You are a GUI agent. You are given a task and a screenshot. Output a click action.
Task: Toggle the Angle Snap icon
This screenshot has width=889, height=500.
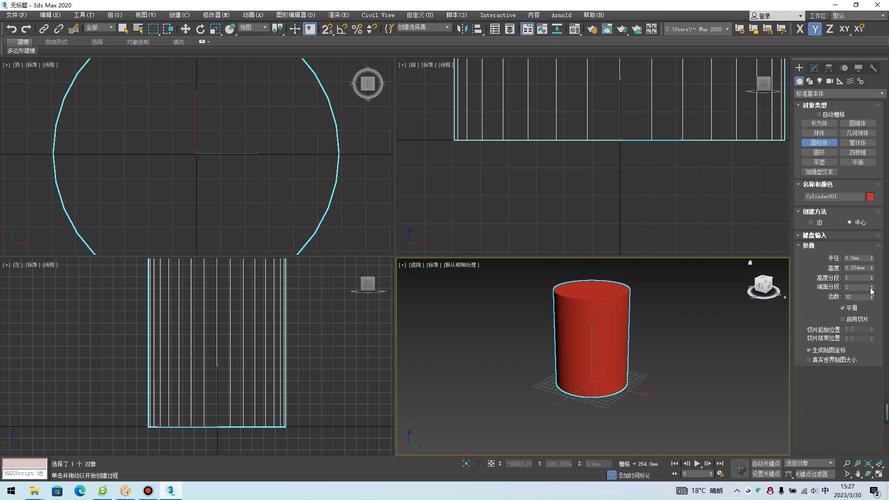click(x=342, y=29)
